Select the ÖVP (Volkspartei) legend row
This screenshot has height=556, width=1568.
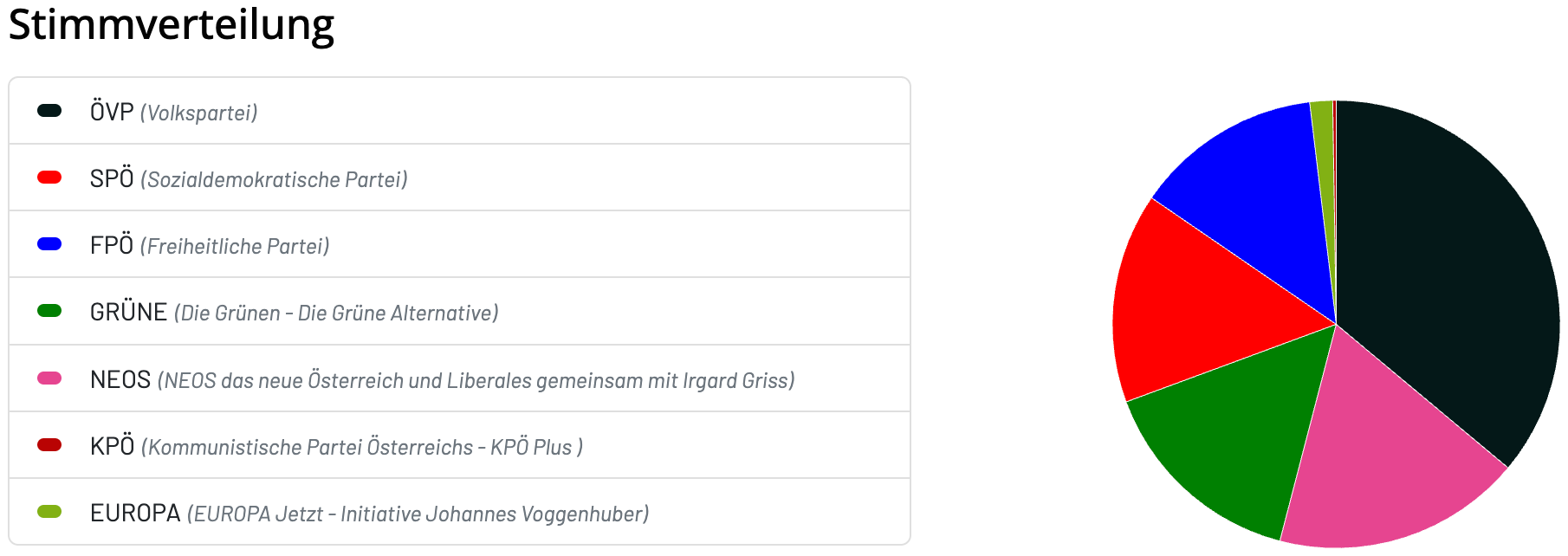(x=459, y=111)
